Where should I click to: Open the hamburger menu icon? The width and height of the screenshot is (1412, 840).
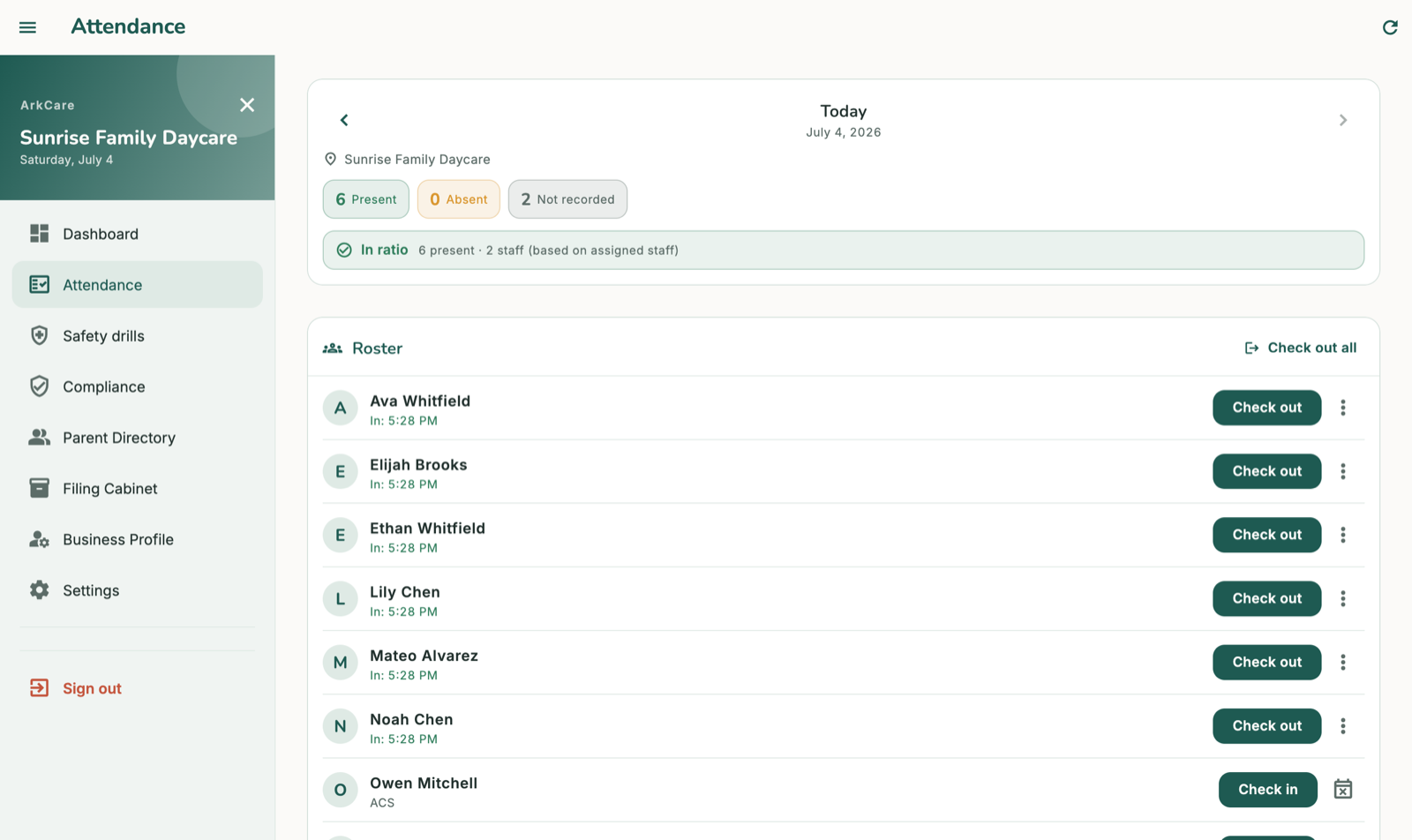tap(27, 27)
